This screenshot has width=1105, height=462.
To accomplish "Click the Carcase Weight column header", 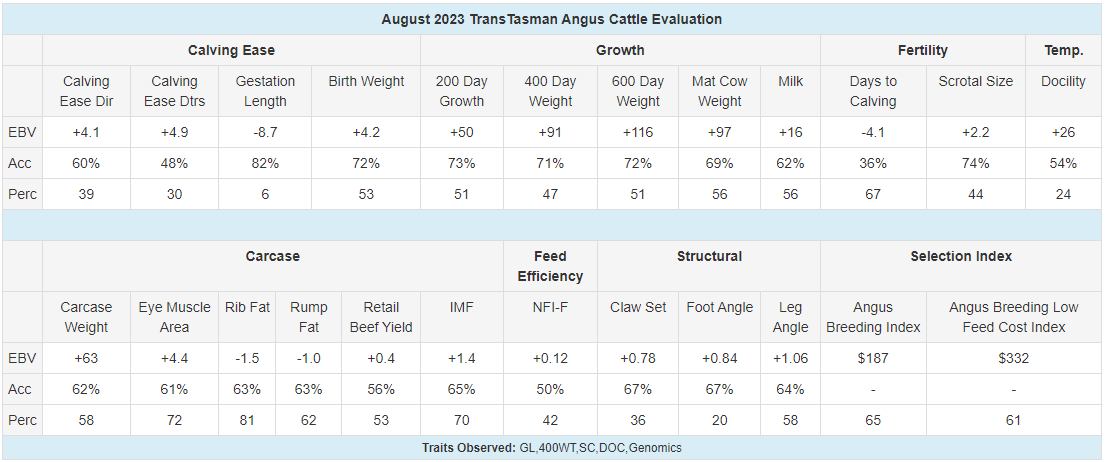I will pos(86,317).
